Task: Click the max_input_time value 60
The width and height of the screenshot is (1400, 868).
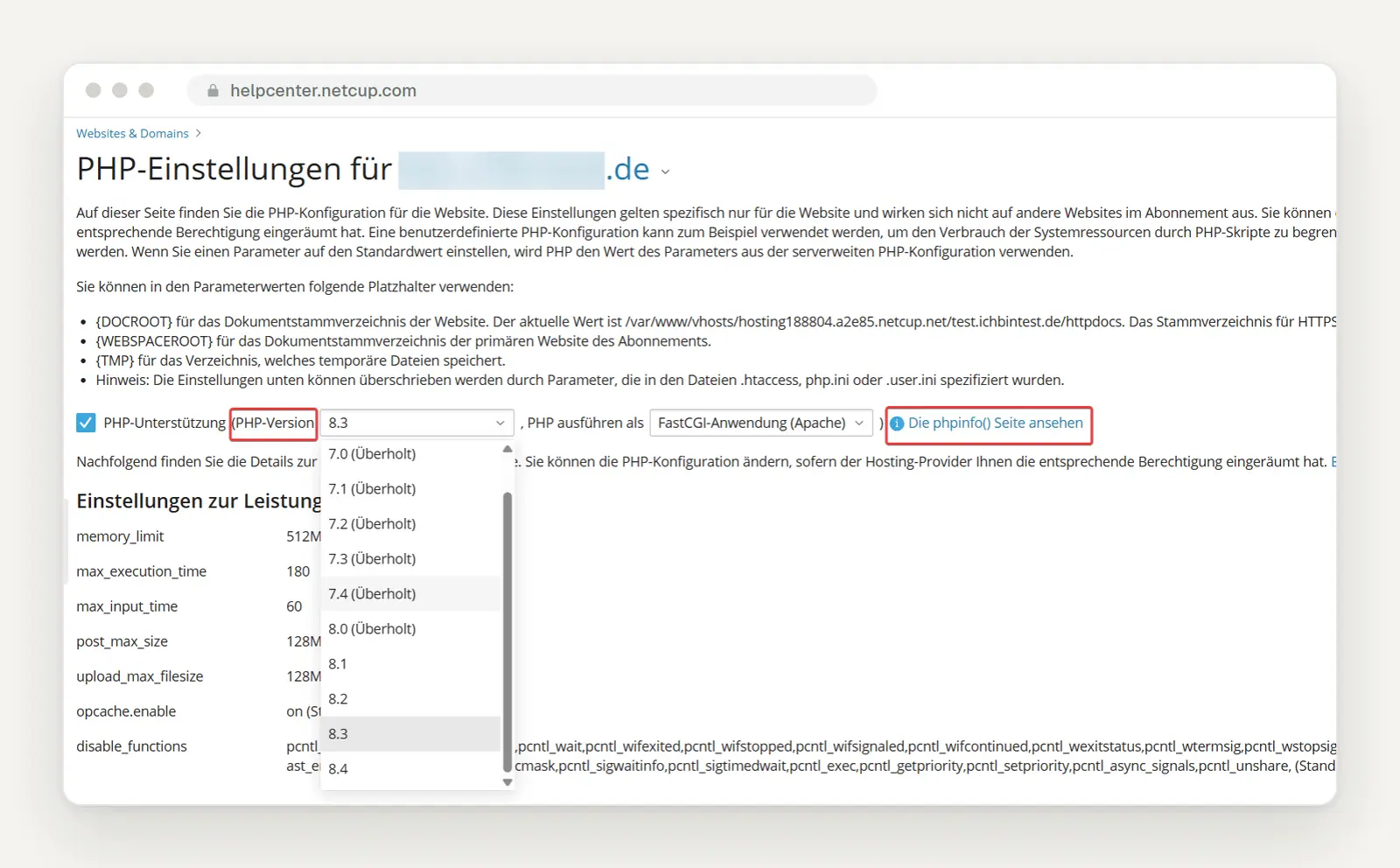Action: coord(294,606)
